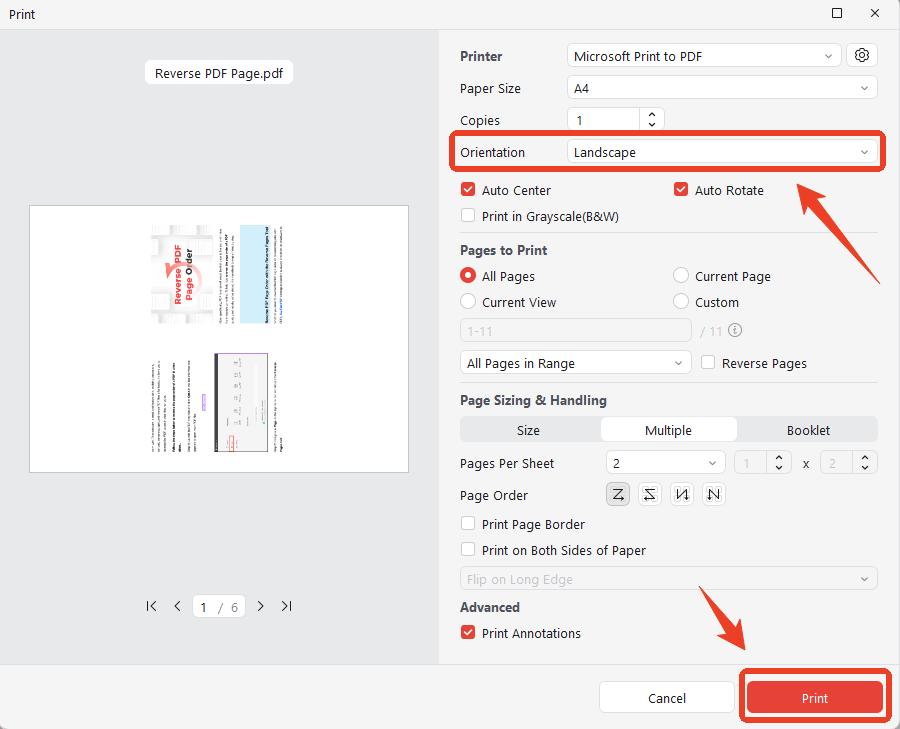The image size is (900, 729).
Task: Select Current Page radio button
Action: 681,276
